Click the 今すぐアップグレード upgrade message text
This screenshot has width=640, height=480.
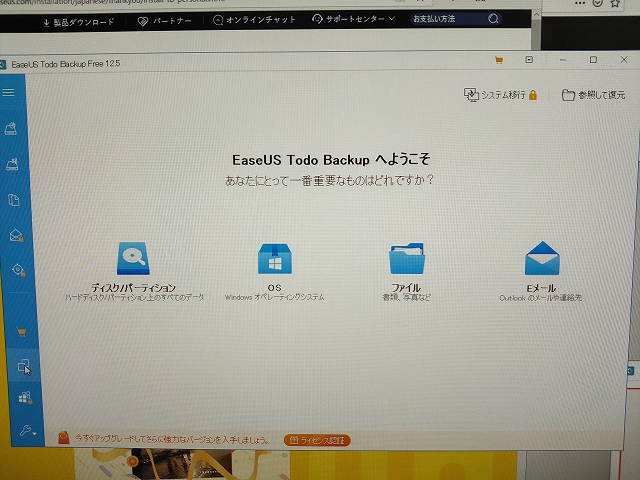pos(172,440)
